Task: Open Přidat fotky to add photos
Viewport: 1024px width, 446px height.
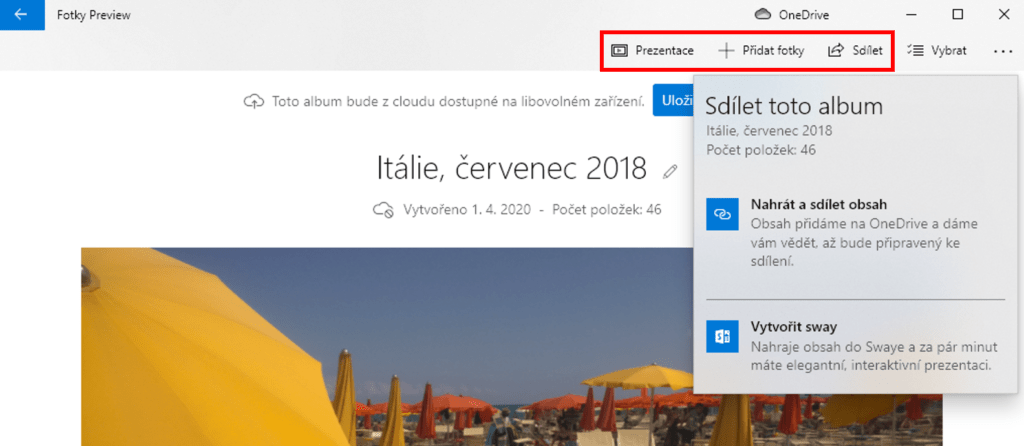Action: 761,51
